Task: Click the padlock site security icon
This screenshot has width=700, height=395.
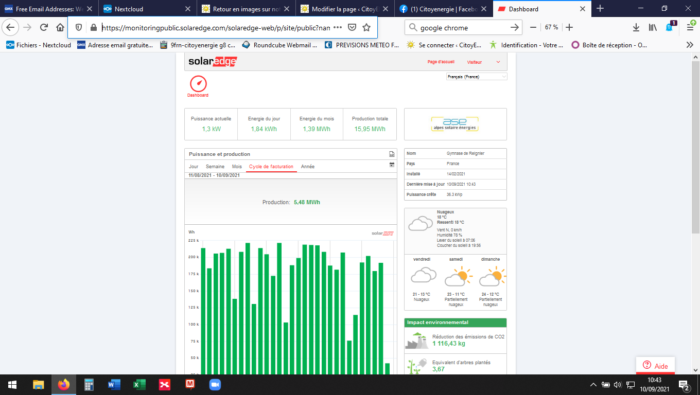Action: tap(93, 27)
